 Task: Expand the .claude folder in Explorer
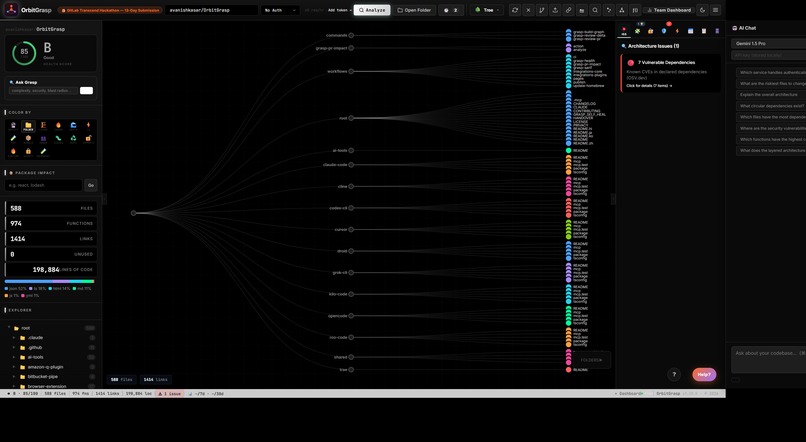pyautogui.click(x=14, y=338)
